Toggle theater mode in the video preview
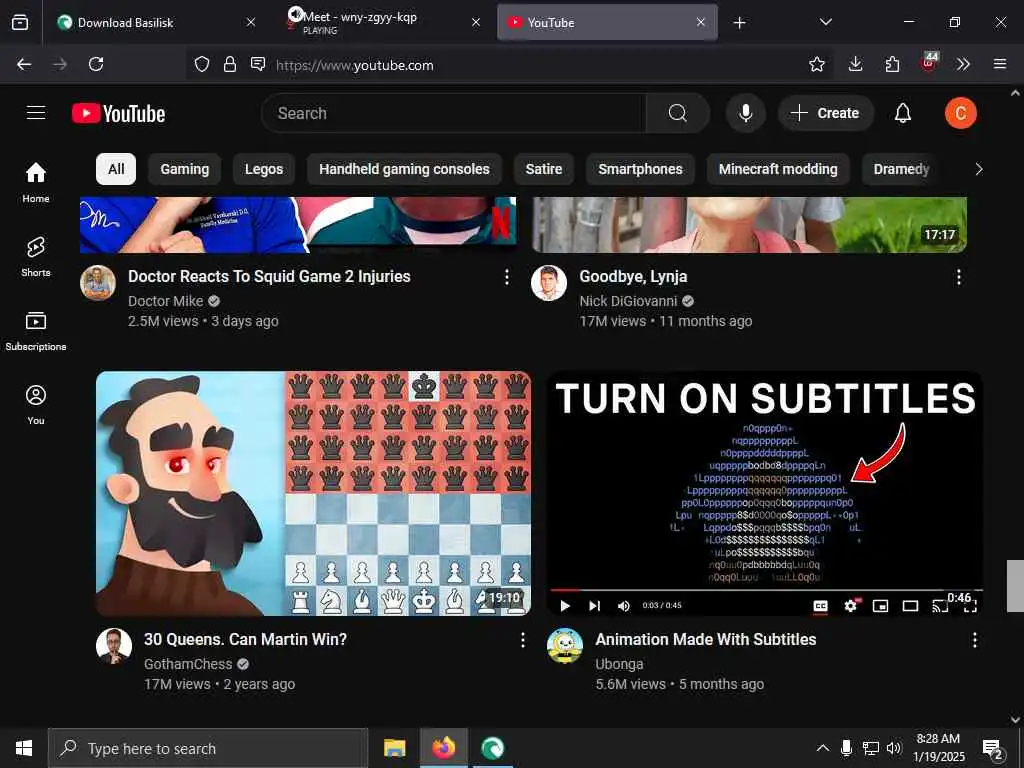Screen dimensions: 1024x768 click(x=910, y=606)
